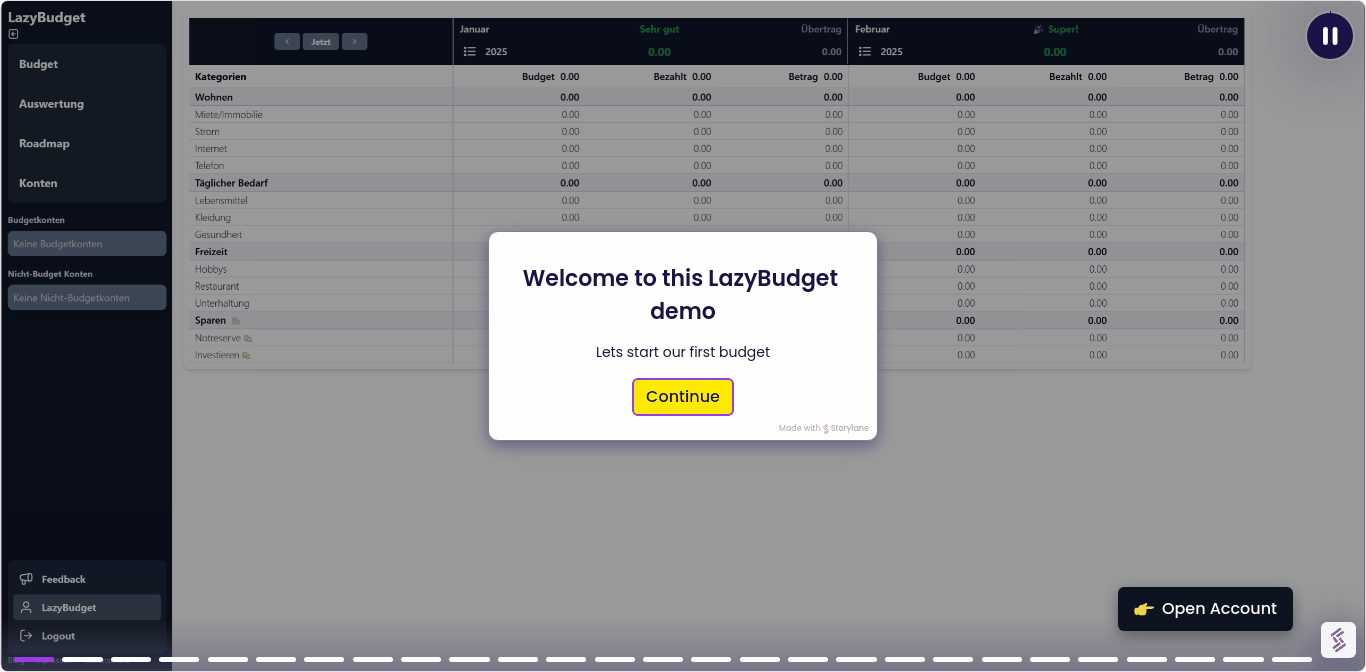Click the list icon next to Februar 2025

click(x=866, y=52)
